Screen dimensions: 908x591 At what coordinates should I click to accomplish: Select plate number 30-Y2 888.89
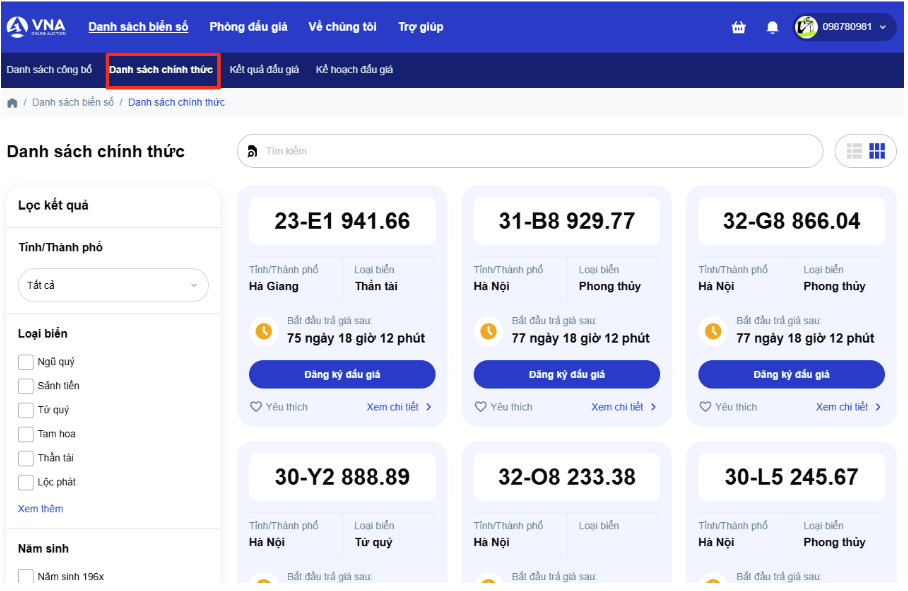click(x=342, y=478)
